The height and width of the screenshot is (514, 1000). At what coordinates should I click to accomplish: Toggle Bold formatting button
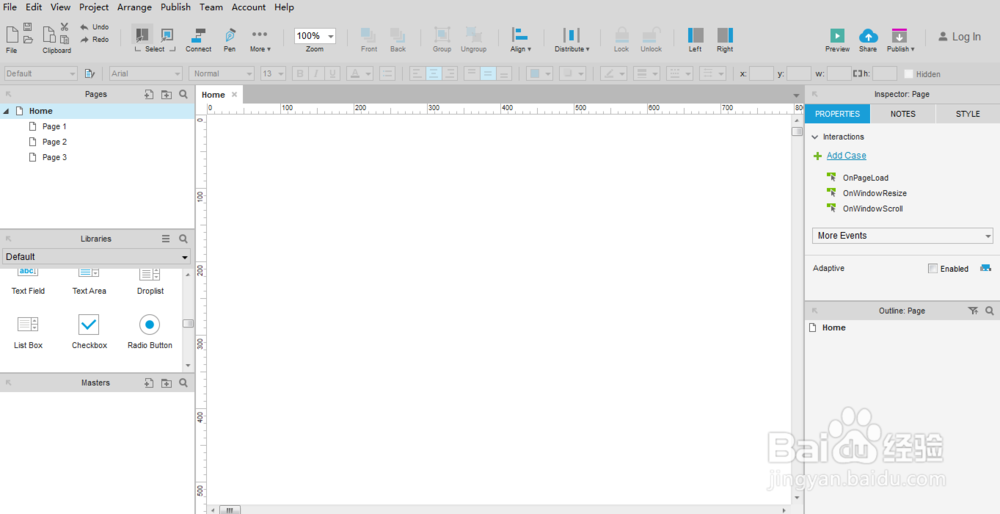coord(300,74)
